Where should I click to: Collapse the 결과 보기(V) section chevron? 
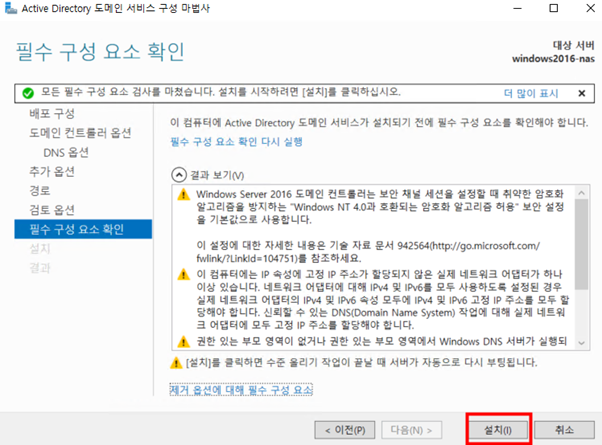tap(178, 173)
